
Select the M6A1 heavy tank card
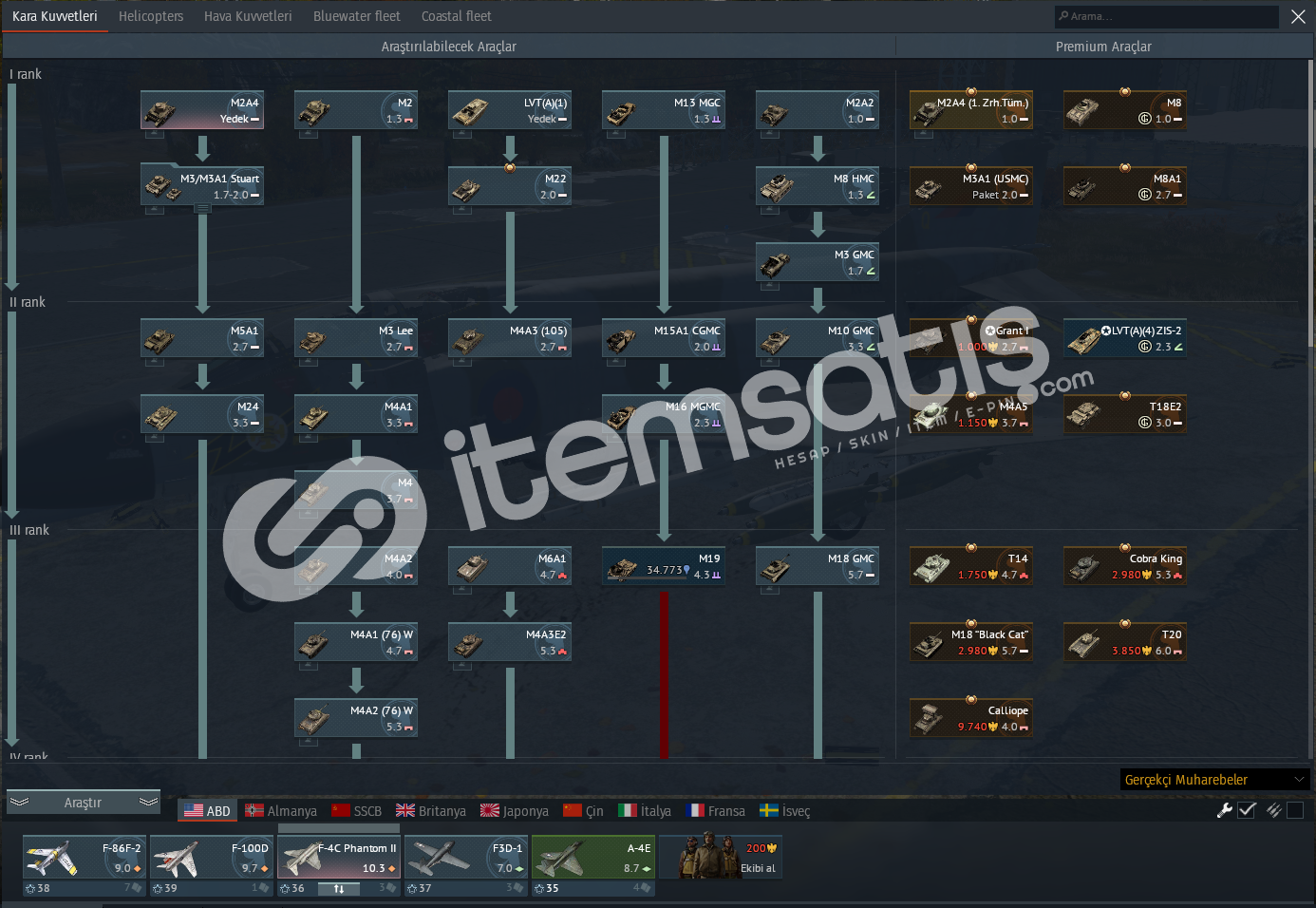pyautogui.click(x=510, y=566)
